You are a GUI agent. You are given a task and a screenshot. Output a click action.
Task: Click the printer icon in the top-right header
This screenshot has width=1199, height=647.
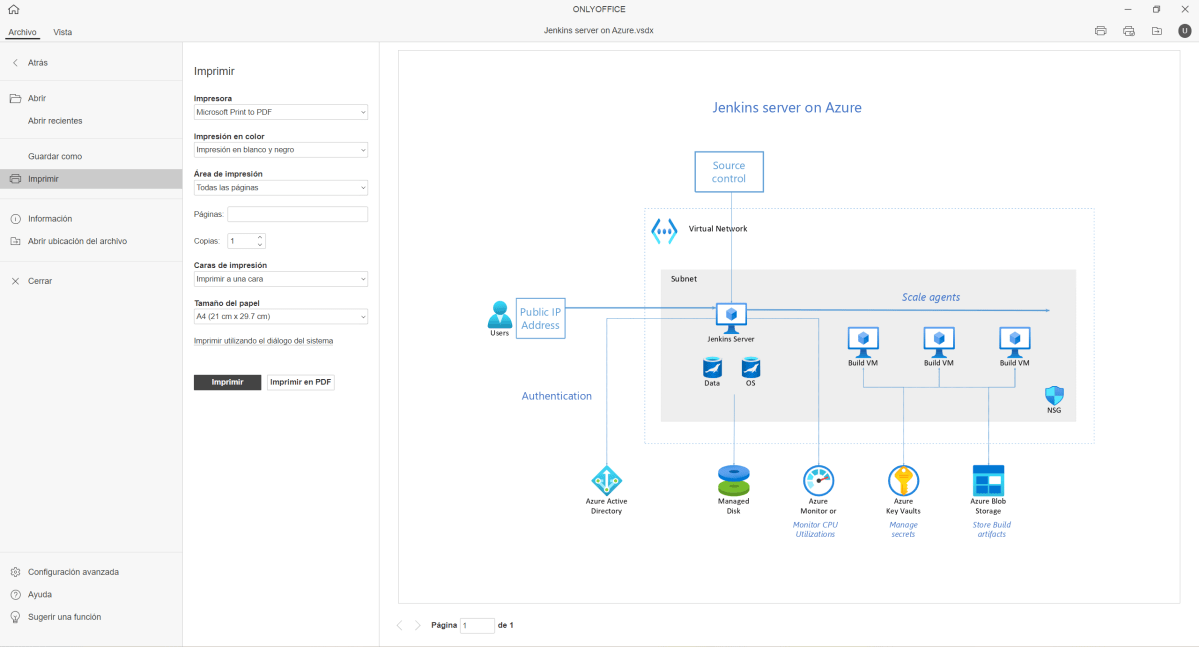coord(1100,31)
